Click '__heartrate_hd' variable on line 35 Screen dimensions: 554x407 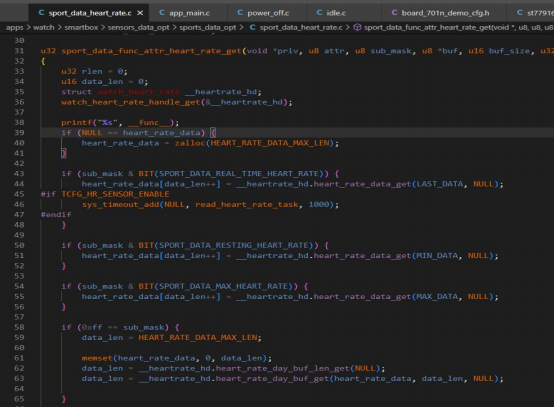click(x=221, y=92)
